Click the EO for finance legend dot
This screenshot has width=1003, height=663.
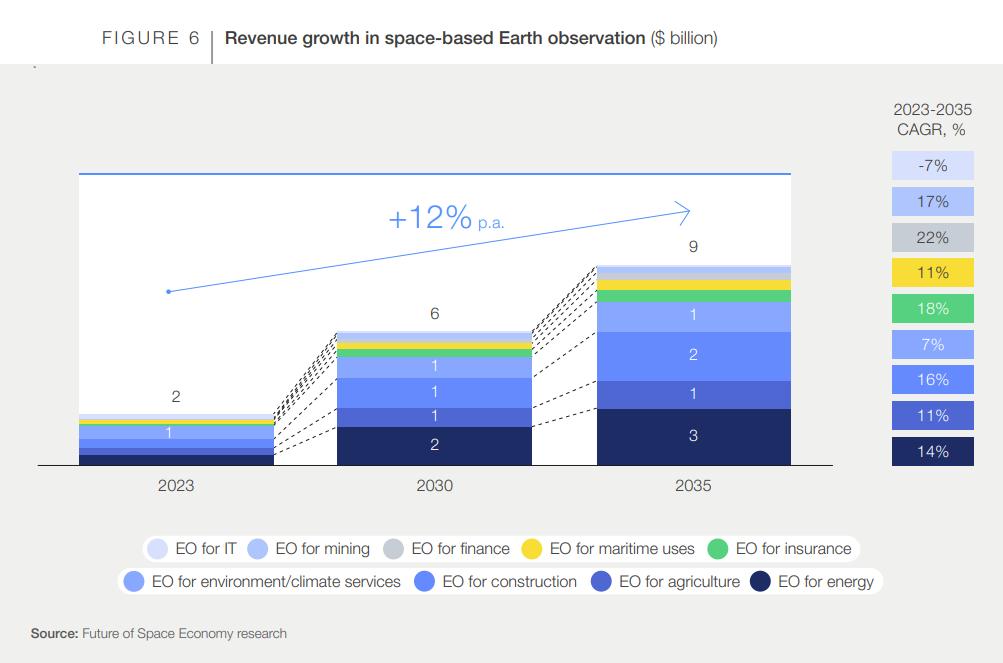393,549
